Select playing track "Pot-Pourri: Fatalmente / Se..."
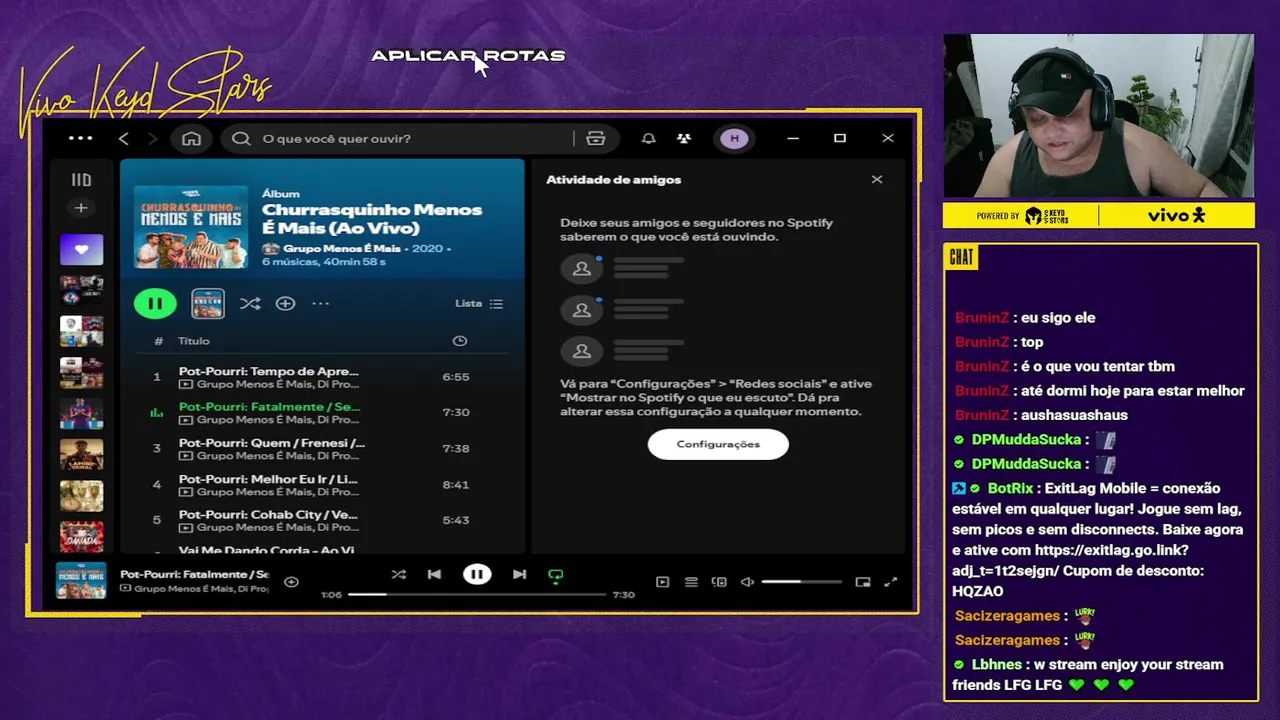Viewport: 1280px width, 720px height. tap(322, 412)
